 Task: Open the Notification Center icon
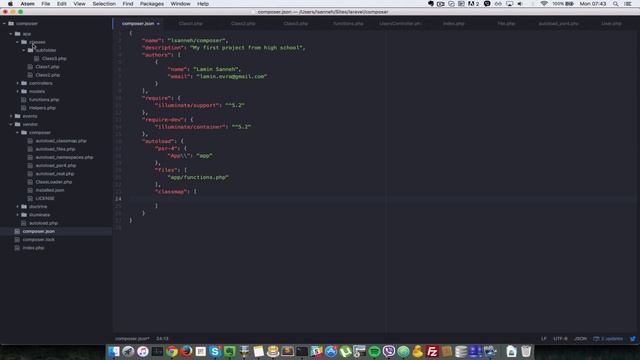(628, 4)
